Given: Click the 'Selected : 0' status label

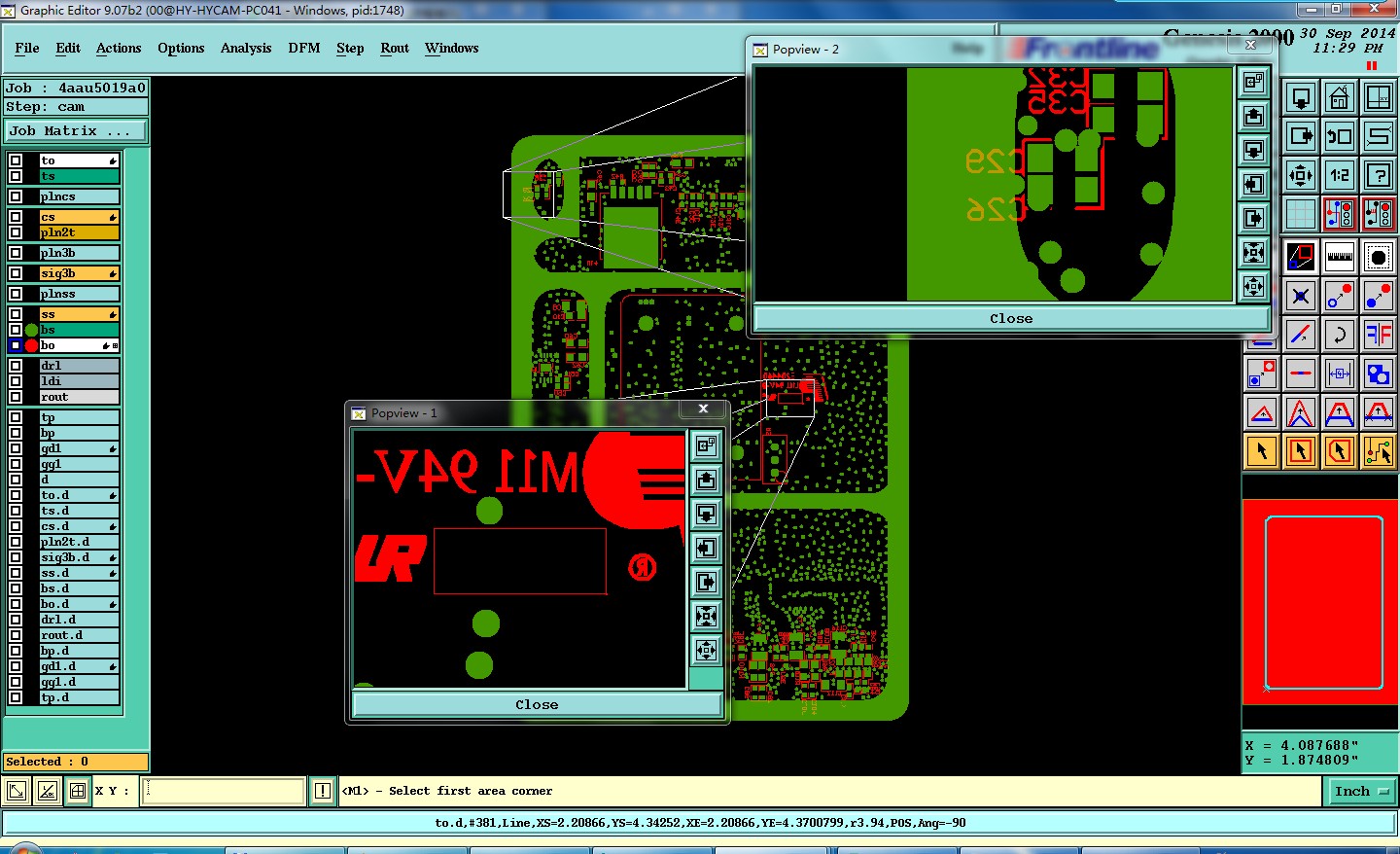Looking at the screenshot, I should [x=76, y=762].
